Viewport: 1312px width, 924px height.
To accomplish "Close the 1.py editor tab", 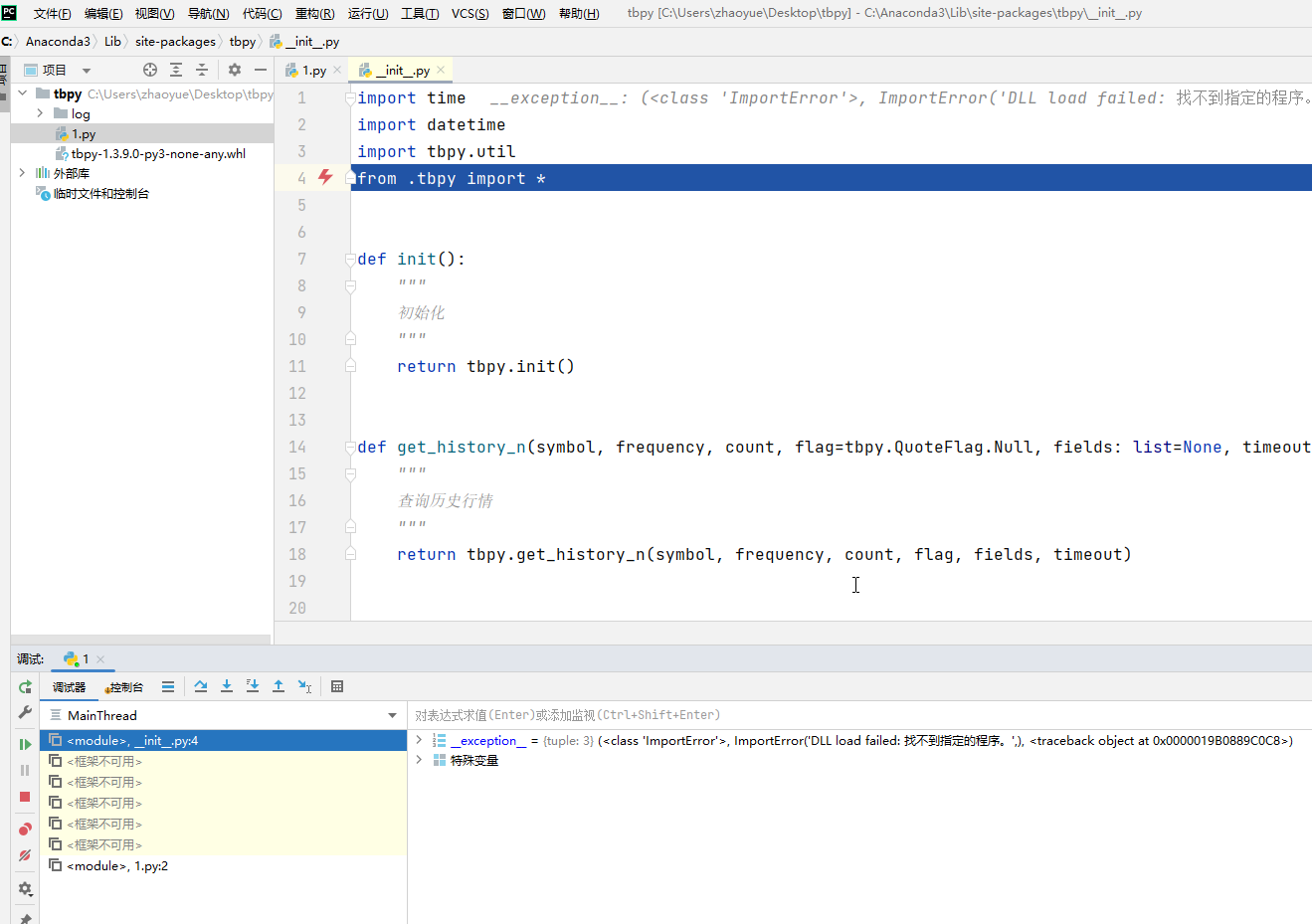I will coord(337,70).
